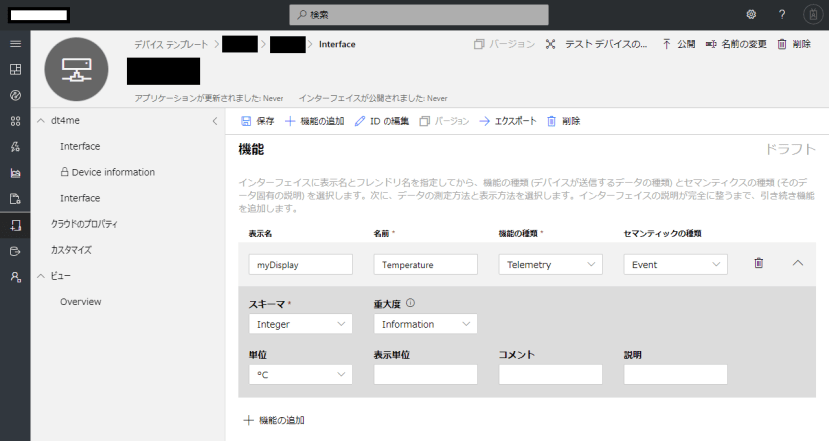Click 名前の変更 rename button
Screen dimensions: 829x441
click(x=736, y=44)
